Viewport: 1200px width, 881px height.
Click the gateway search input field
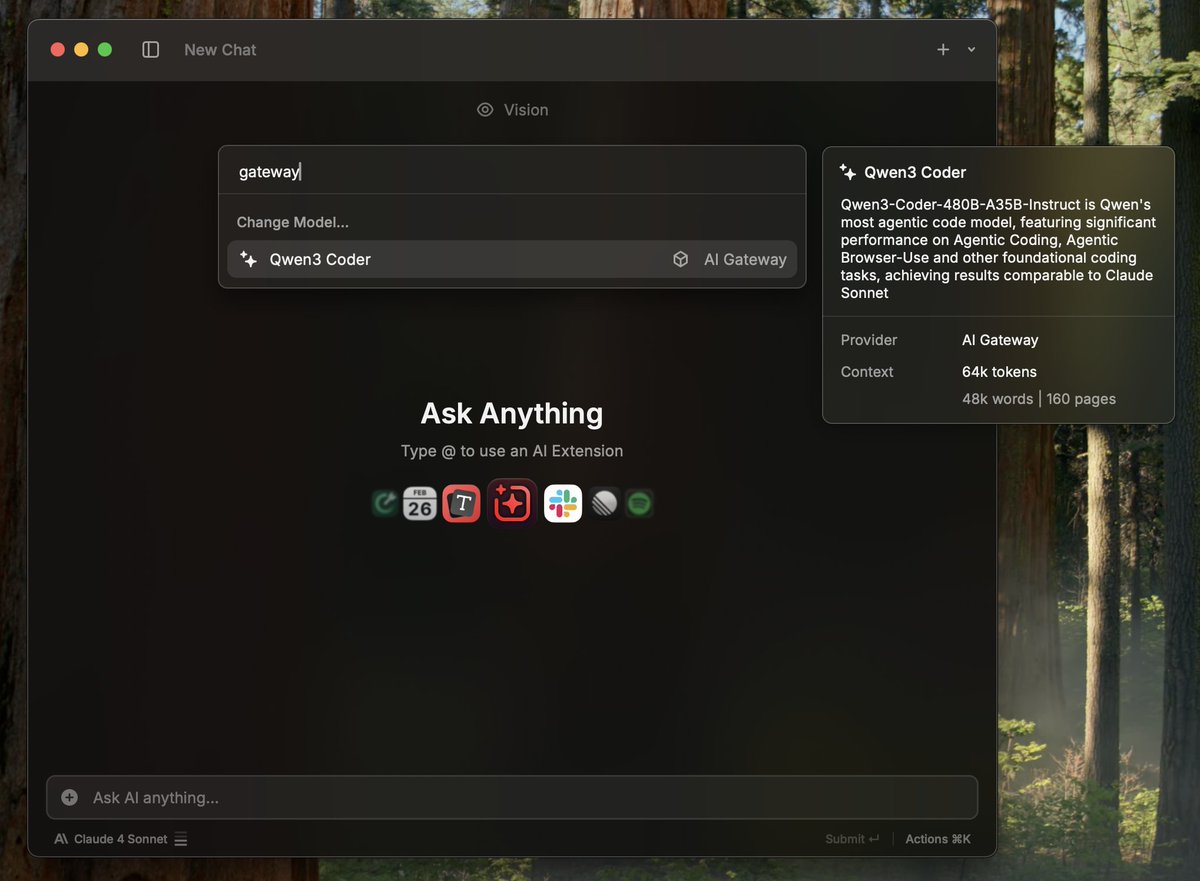pos(512,171)
